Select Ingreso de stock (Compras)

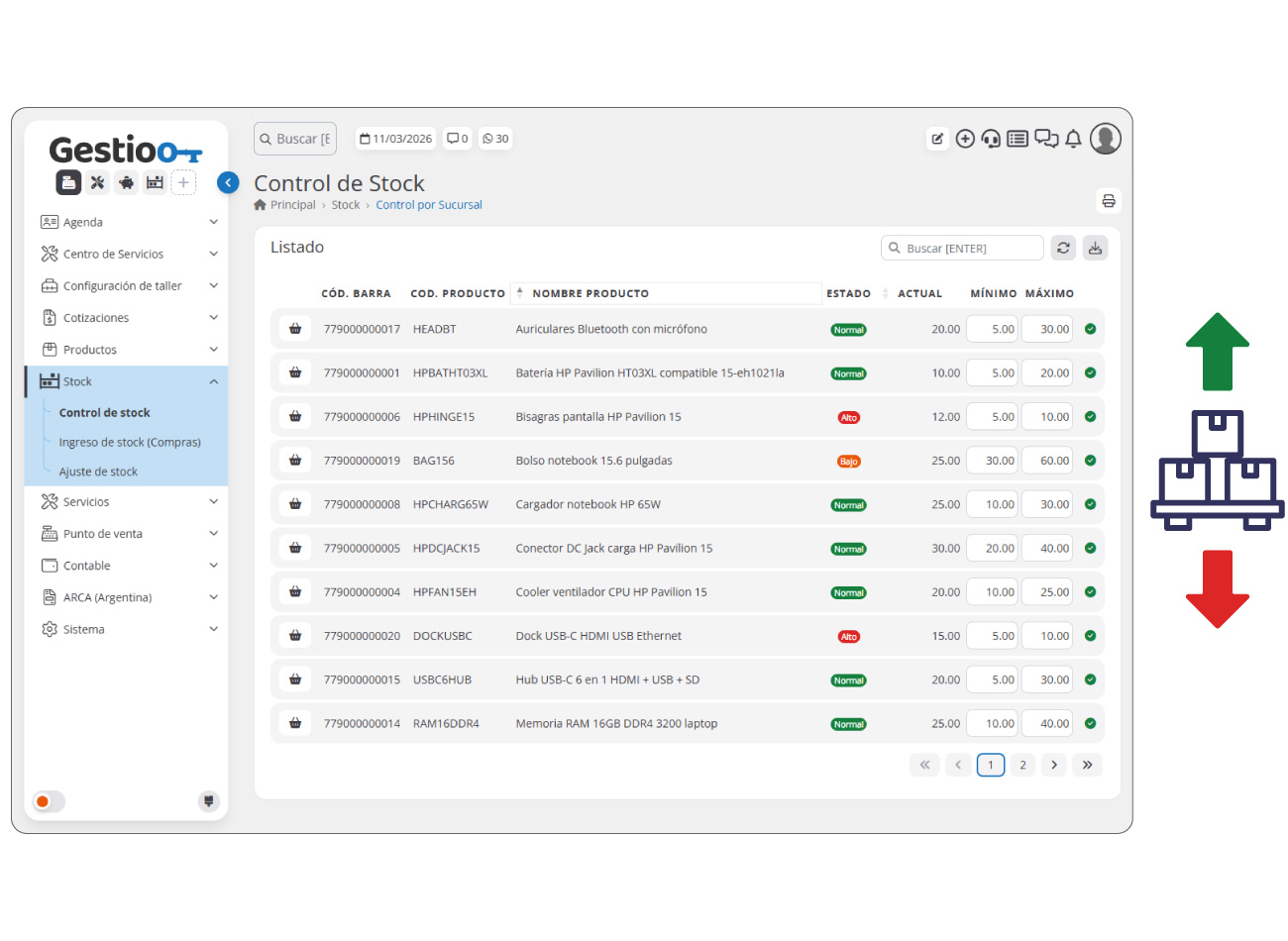(x=130, y=442)
